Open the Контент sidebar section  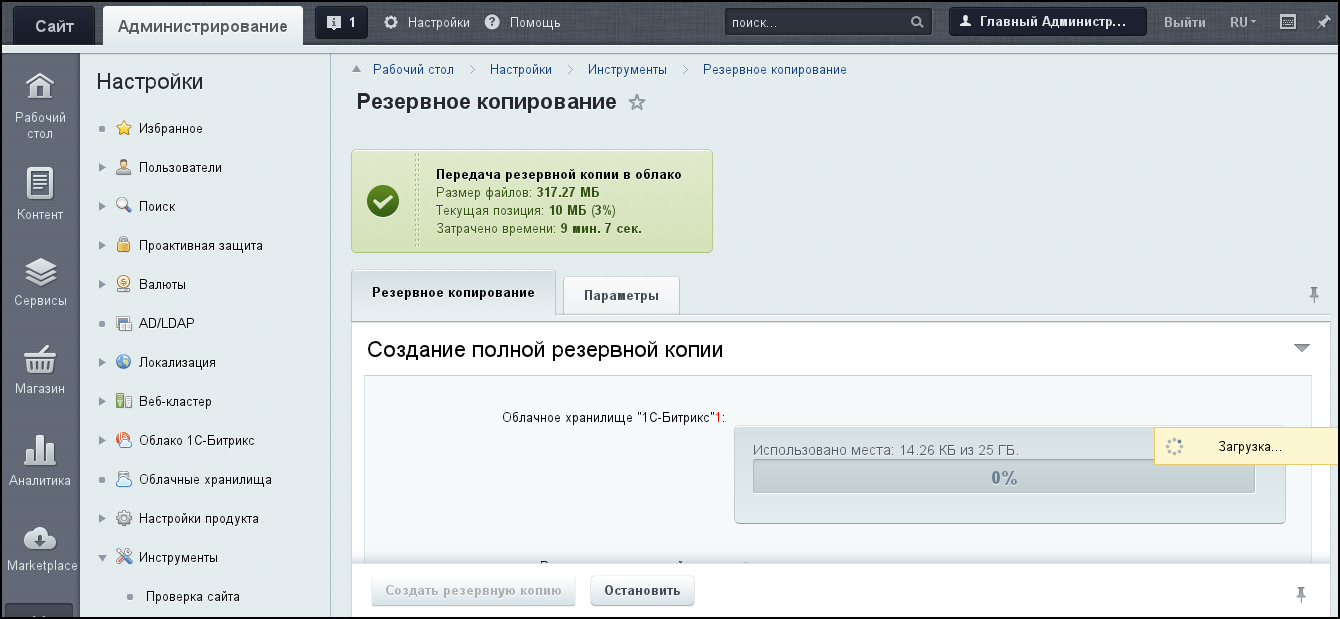39,185
